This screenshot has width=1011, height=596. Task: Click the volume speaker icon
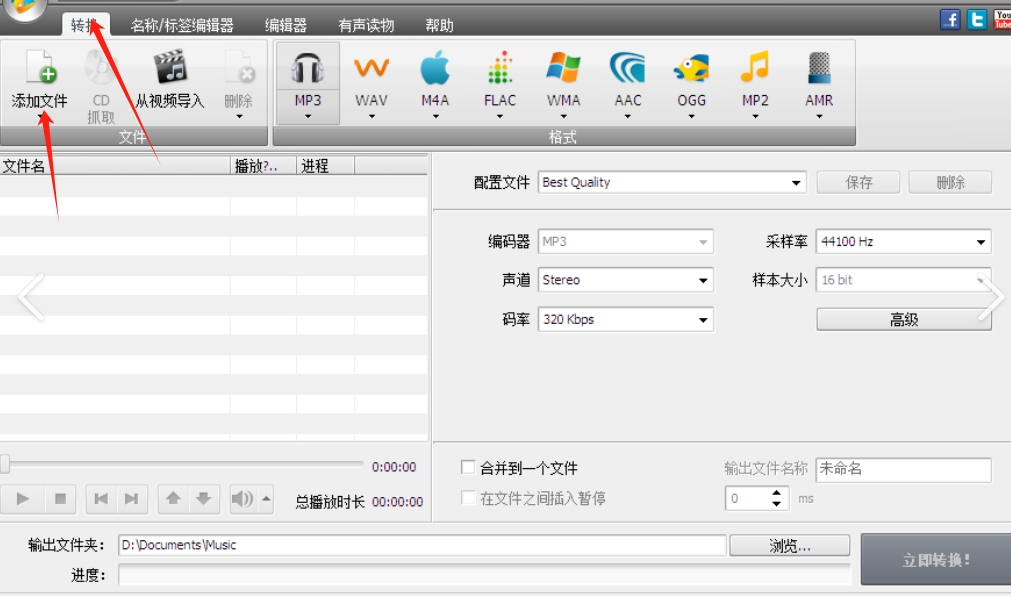(x=242, y=499)
